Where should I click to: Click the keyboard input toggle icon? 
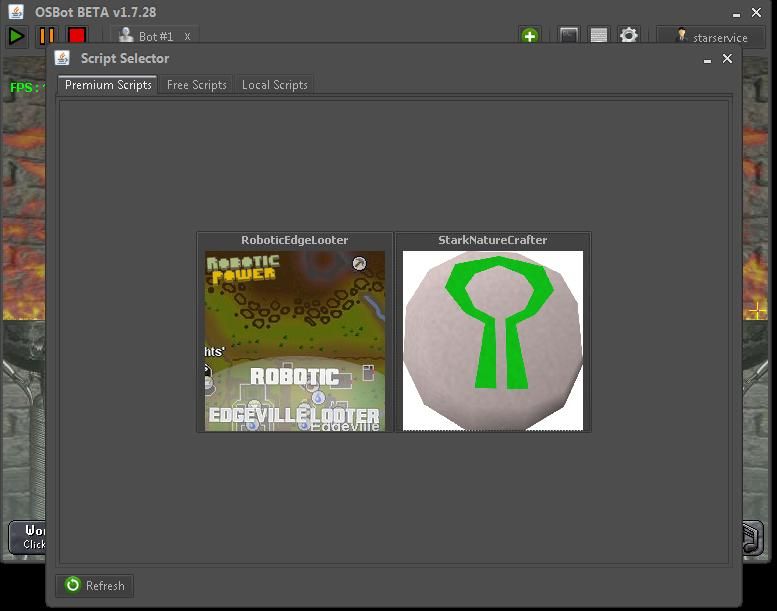click(x=598, y=36)
